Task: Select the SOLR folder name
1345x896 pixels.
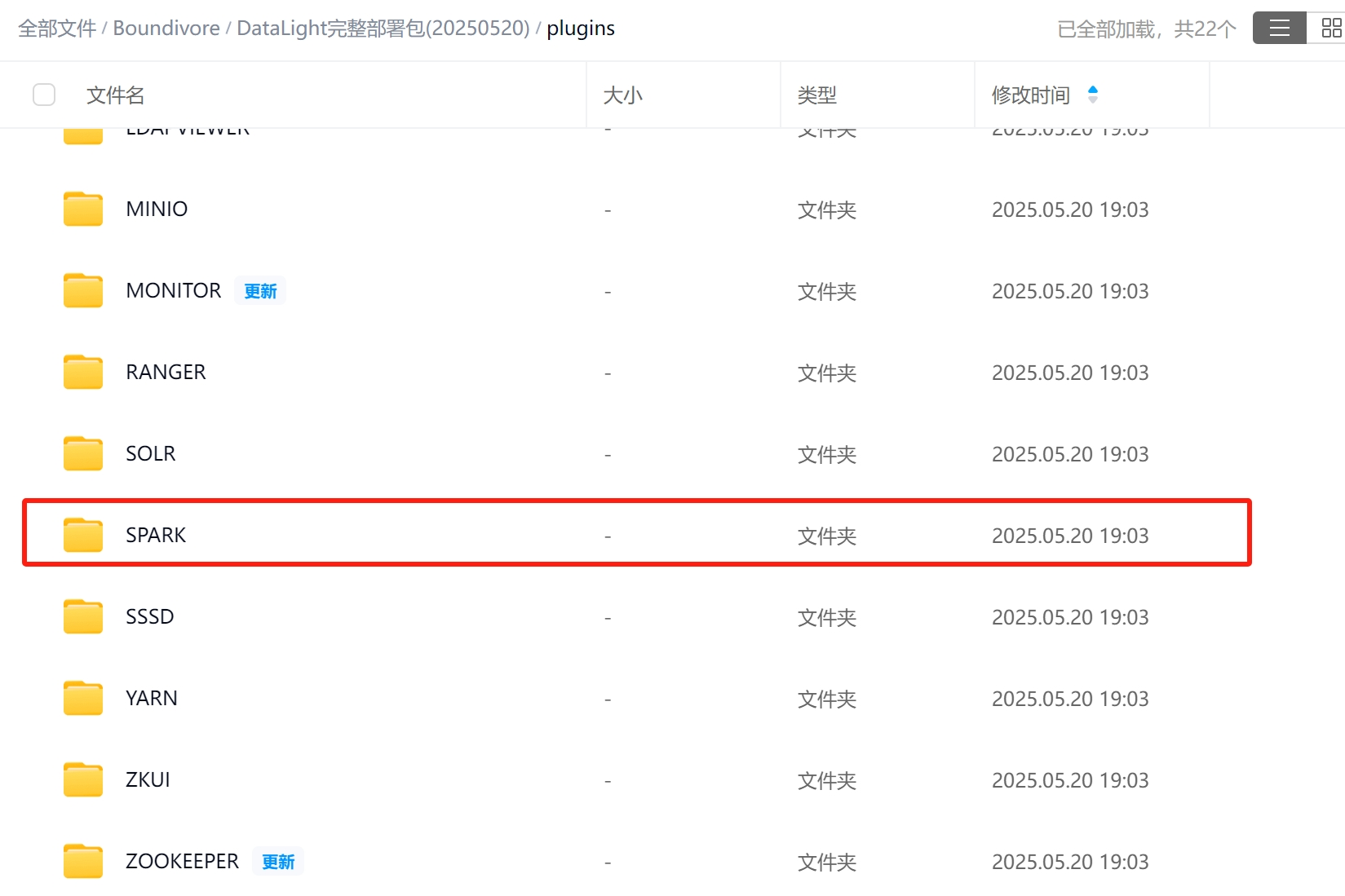Action: pyautogui.click(x=151, y=453)
